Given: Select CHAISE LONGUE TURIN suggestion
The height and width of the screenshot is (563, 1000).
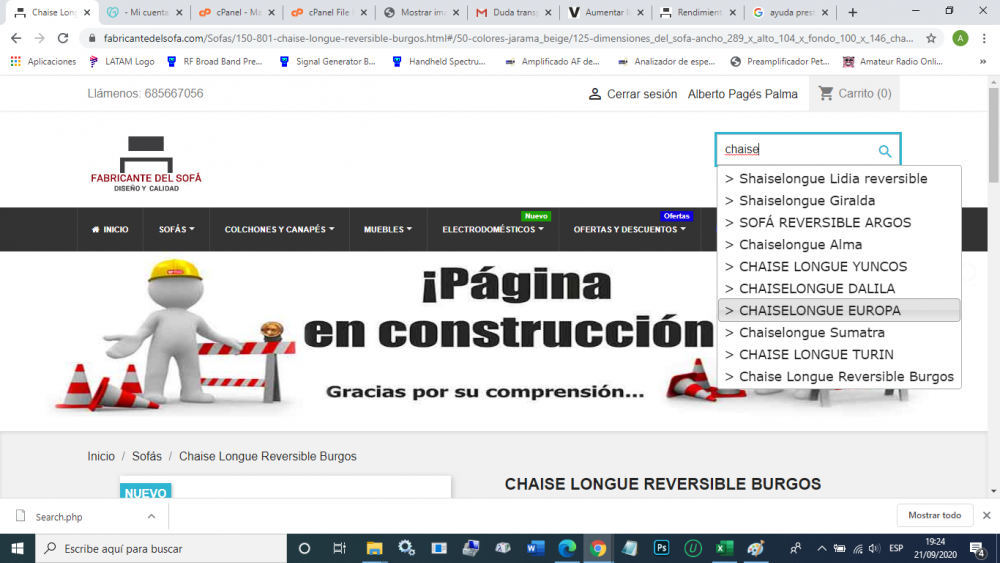Looking at the screenshot, I should [839, 355].
